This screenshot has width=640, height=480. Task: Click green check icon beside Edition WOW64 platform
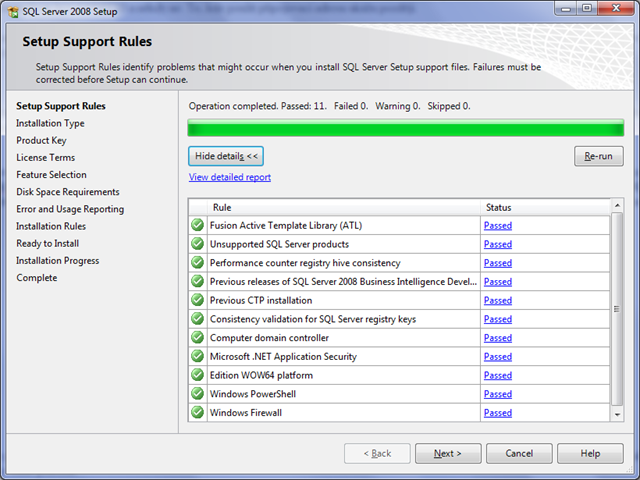click(x=197, y=375)
